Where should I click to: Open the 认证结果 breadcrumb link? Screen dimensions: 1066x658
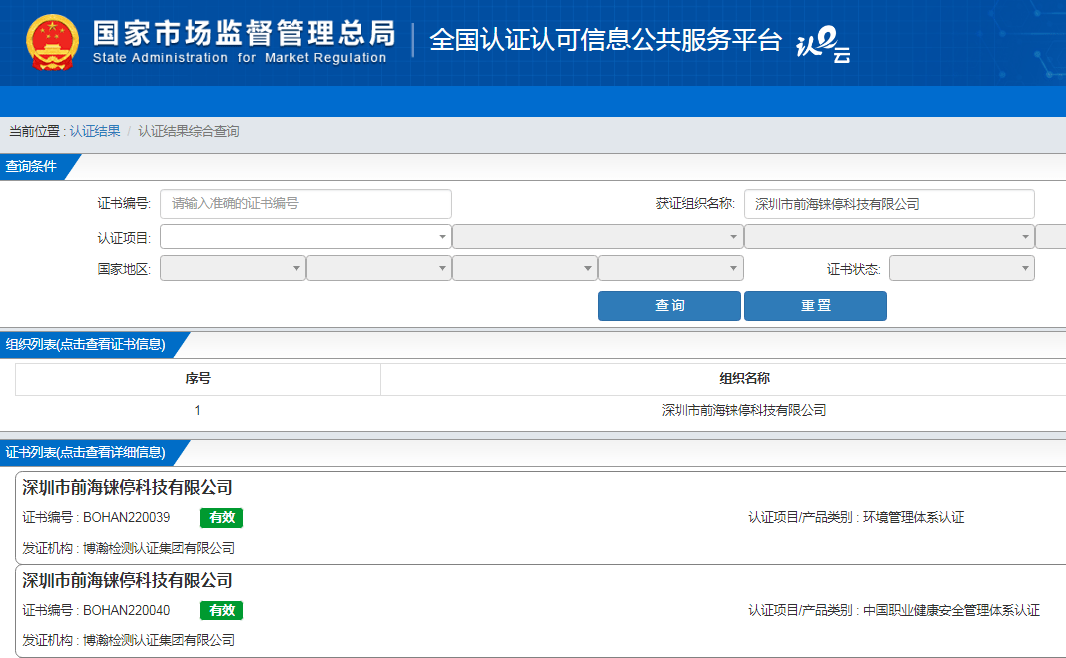point(95,131)
